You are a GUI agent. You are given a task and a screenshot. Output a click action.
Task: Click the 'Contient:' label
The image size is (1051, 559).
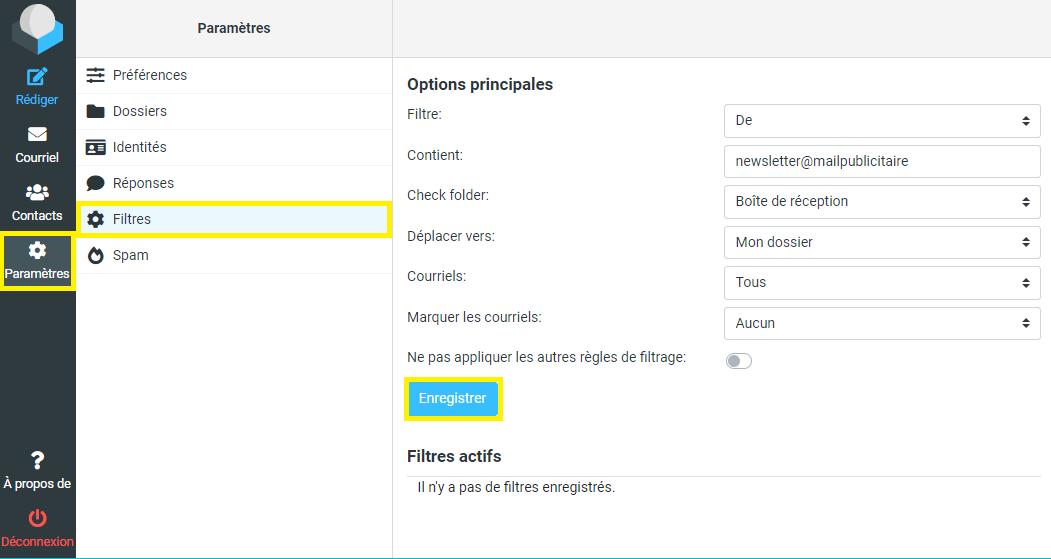435,155
